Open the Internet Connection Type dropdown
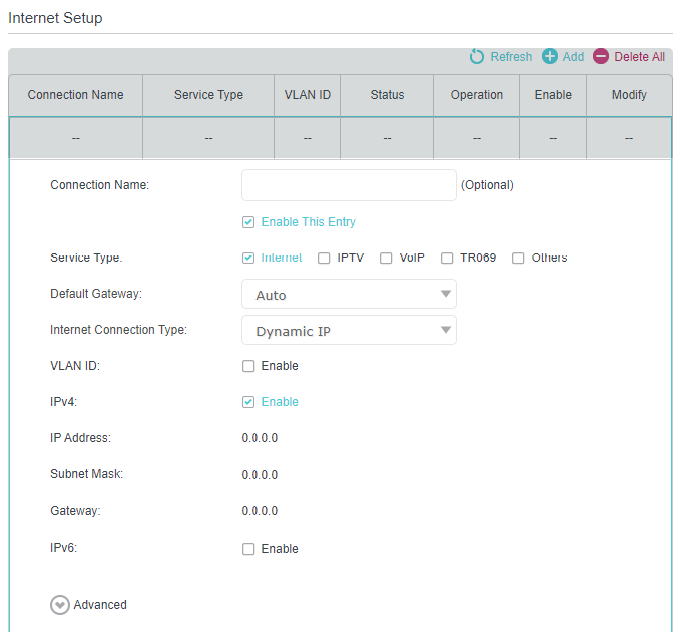Viewport: 679px width, 632px height. (x=349, y=330)
